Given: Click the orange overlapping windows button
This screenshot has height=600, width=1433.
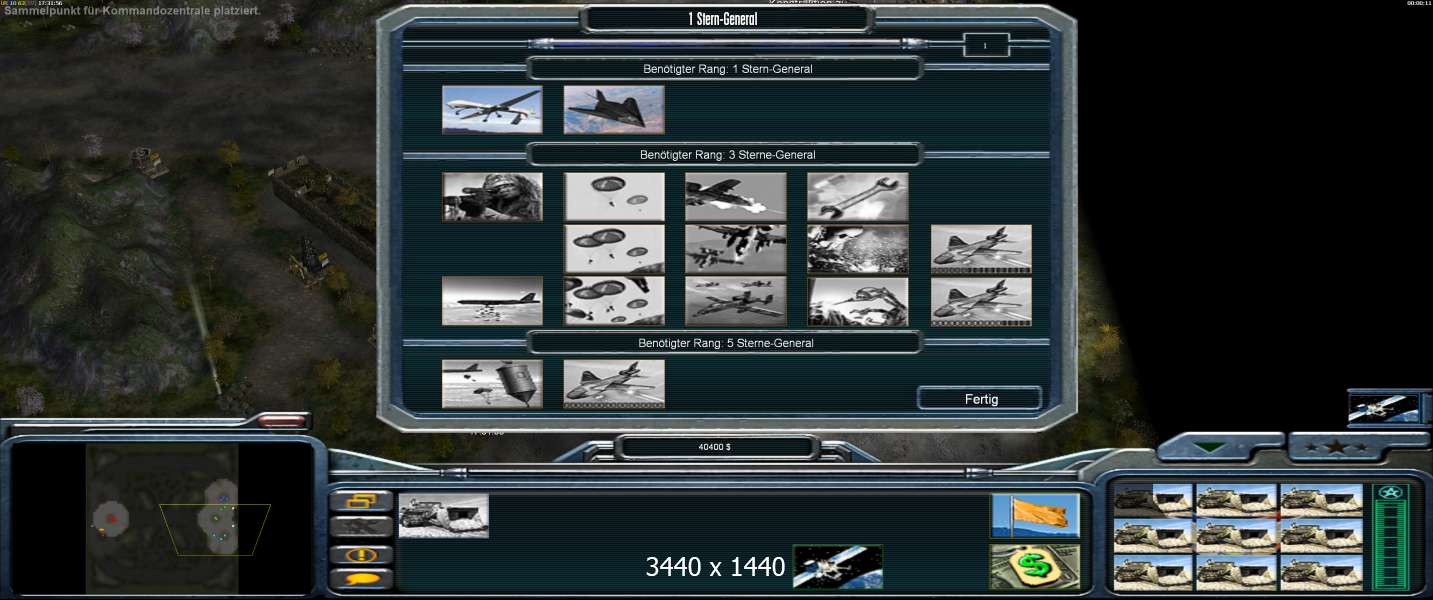Looking at the screenshot, I should [x=361, y=501].
